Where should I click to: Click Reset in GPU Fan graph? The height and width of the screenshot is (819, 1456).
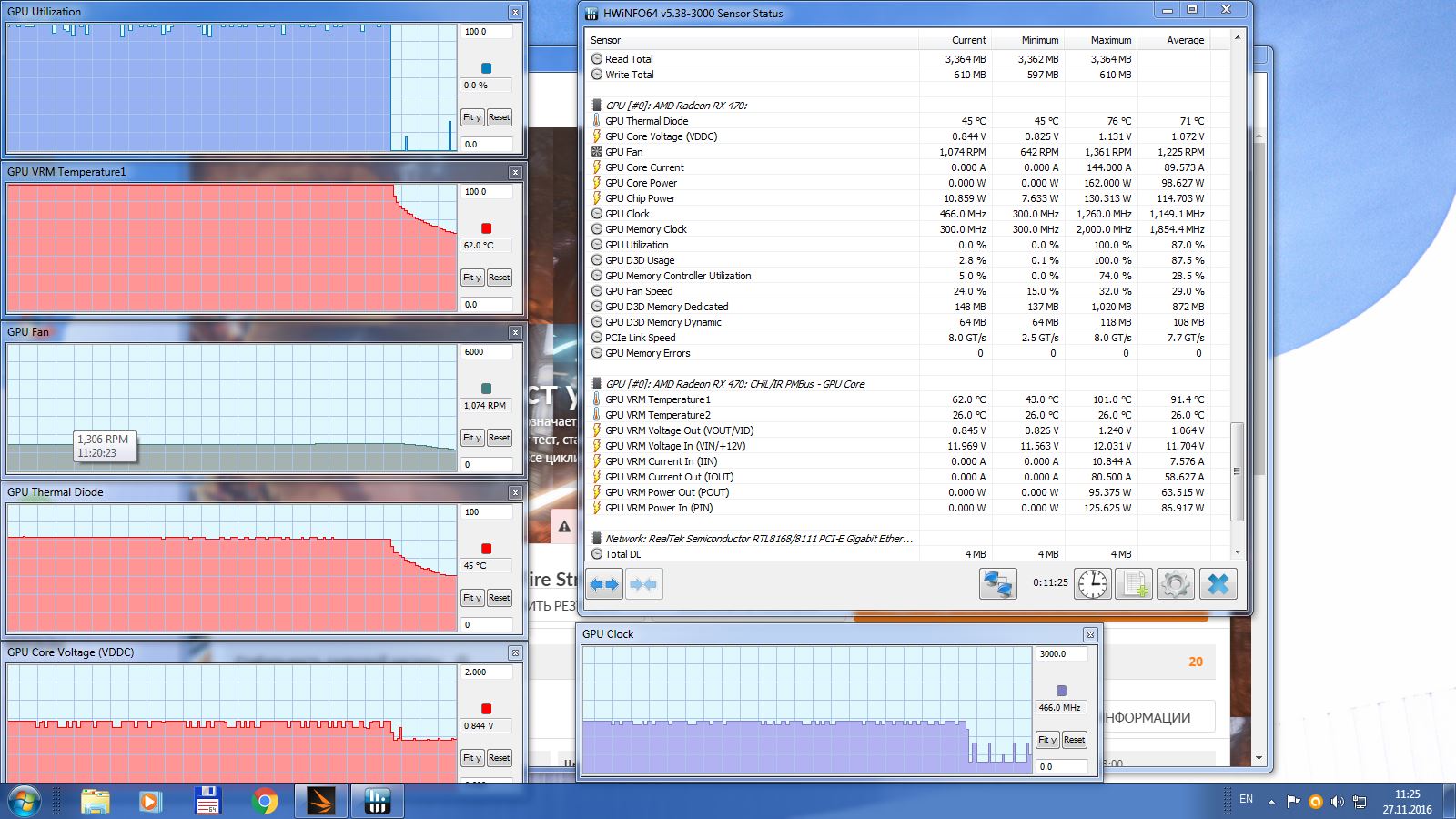pos(499,438)
